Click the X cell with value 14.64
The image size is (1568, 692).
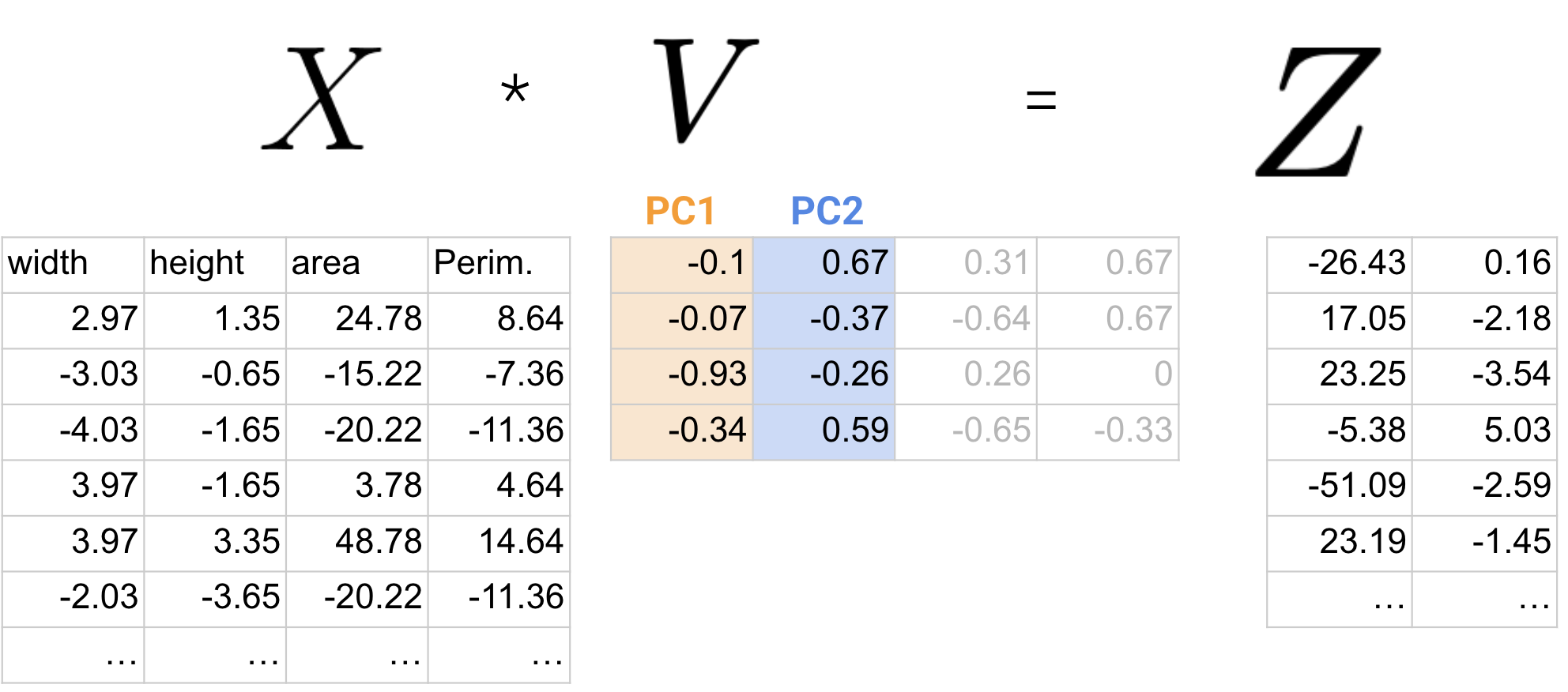coord(499,543)
